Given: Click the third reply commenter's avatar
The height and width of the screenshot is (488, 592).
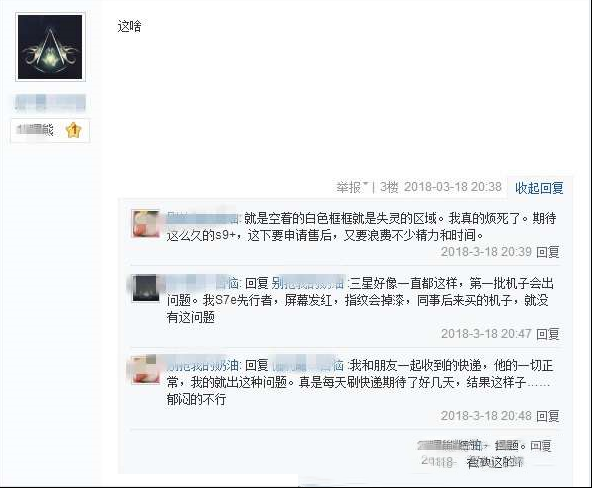Looking at the screenshot, I should click(x=145, y=370).
